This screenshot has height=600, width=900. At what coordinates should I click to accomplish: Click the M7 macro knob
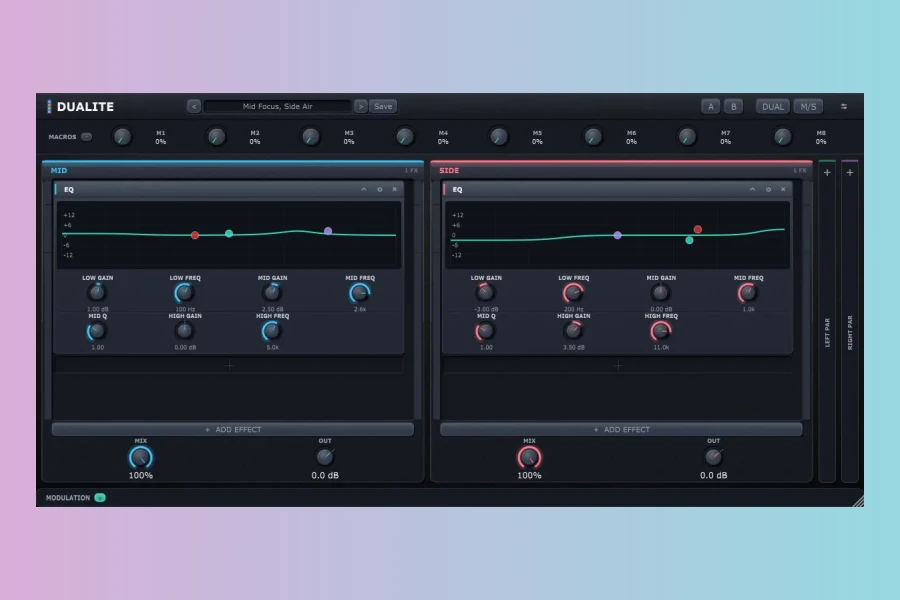coord(687,137)
